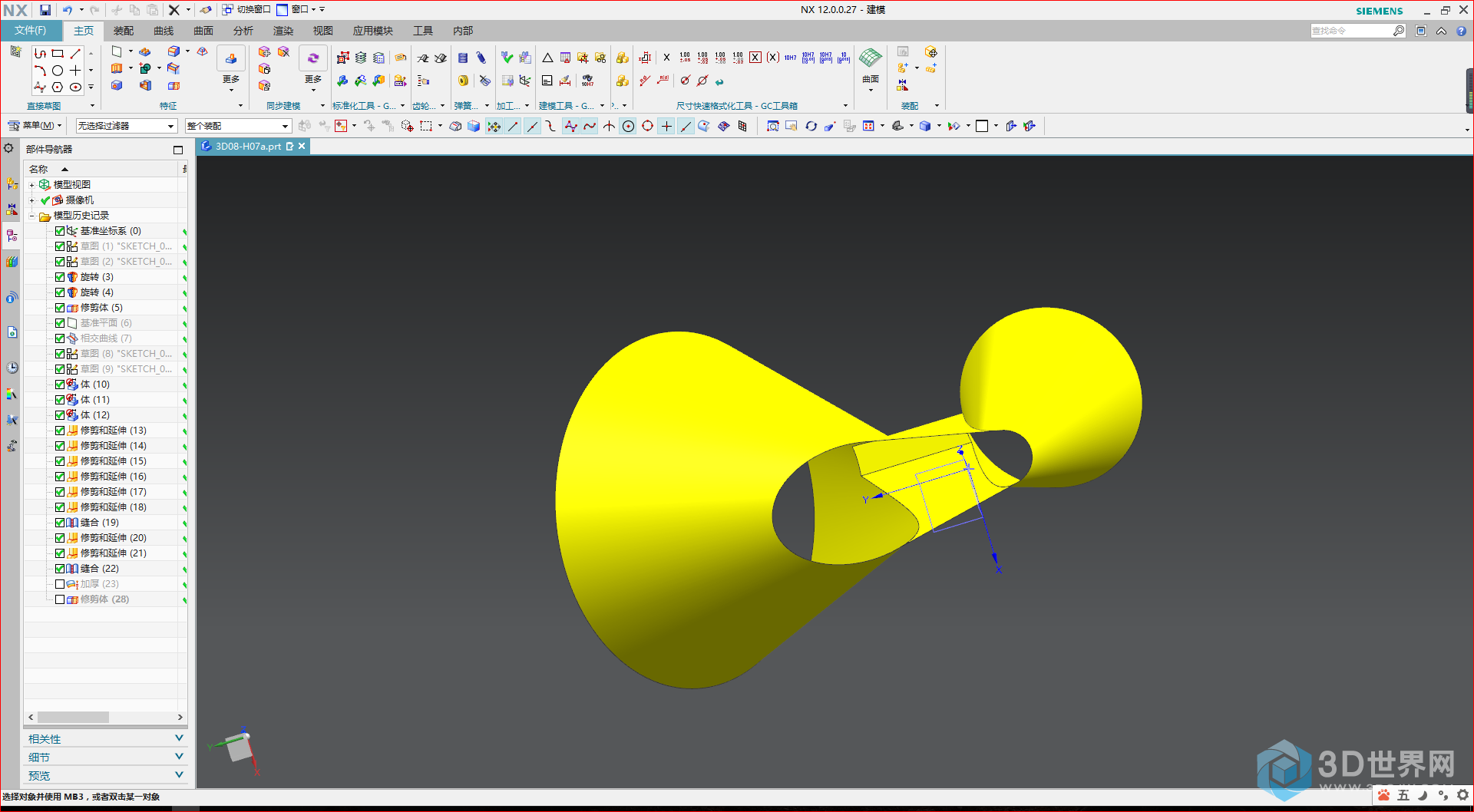Switch to the 装配 ribbon tab
Screen dimensions: 1474x812
point(124,31)
